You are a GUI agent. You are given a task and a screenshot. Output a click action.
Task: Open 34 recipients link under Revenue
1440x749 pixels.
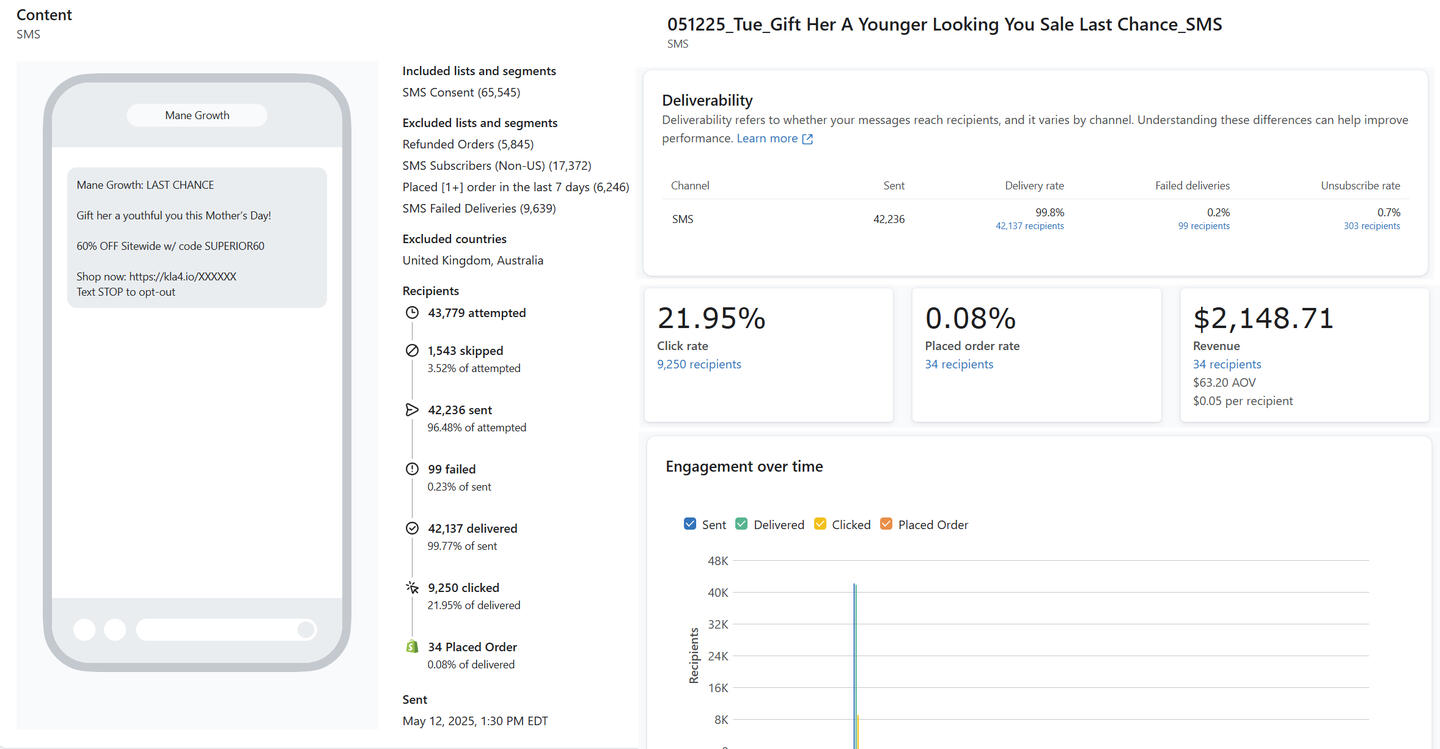(1227, 365)
